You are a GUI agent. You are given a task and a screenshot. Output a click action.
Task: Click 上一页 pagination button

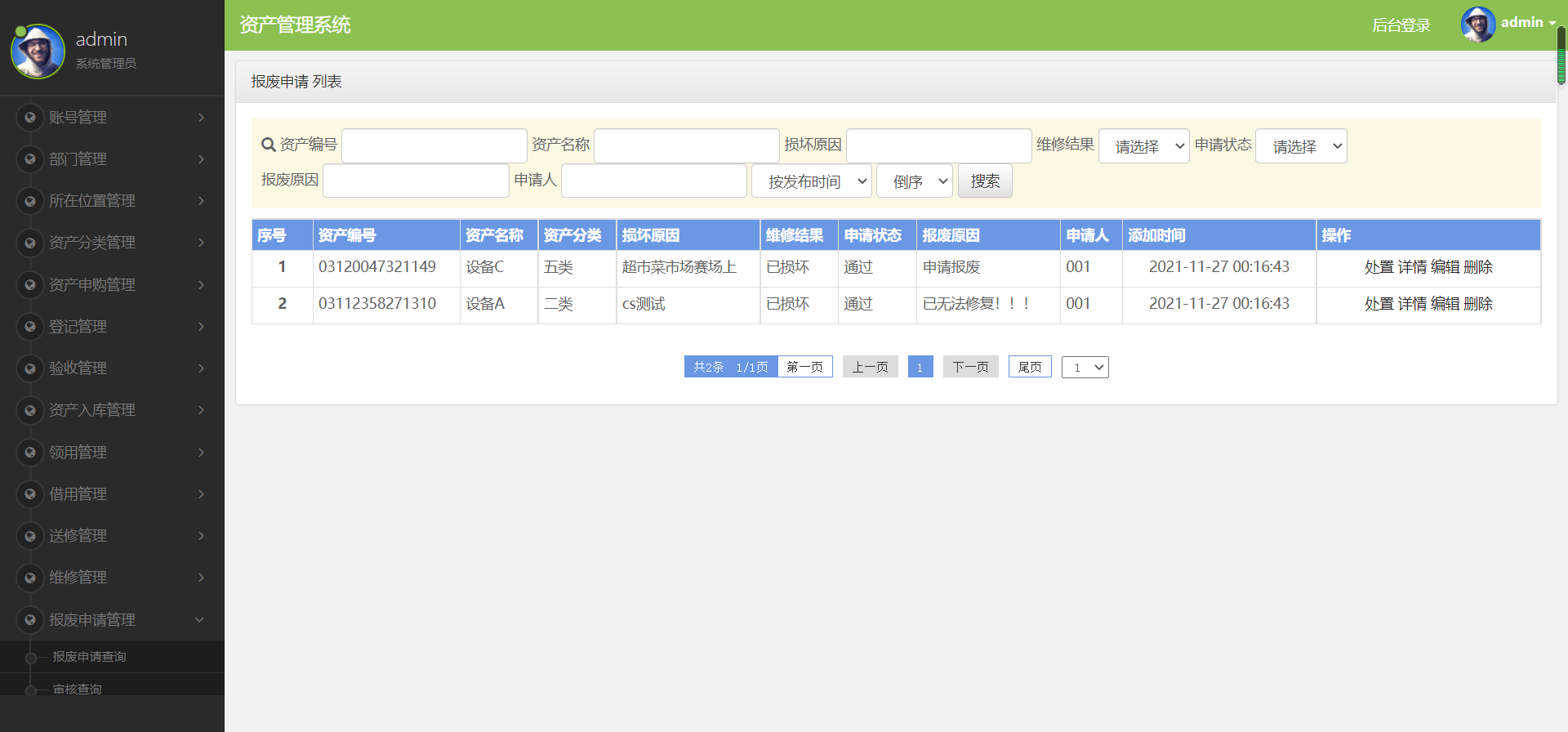point(871,367)
